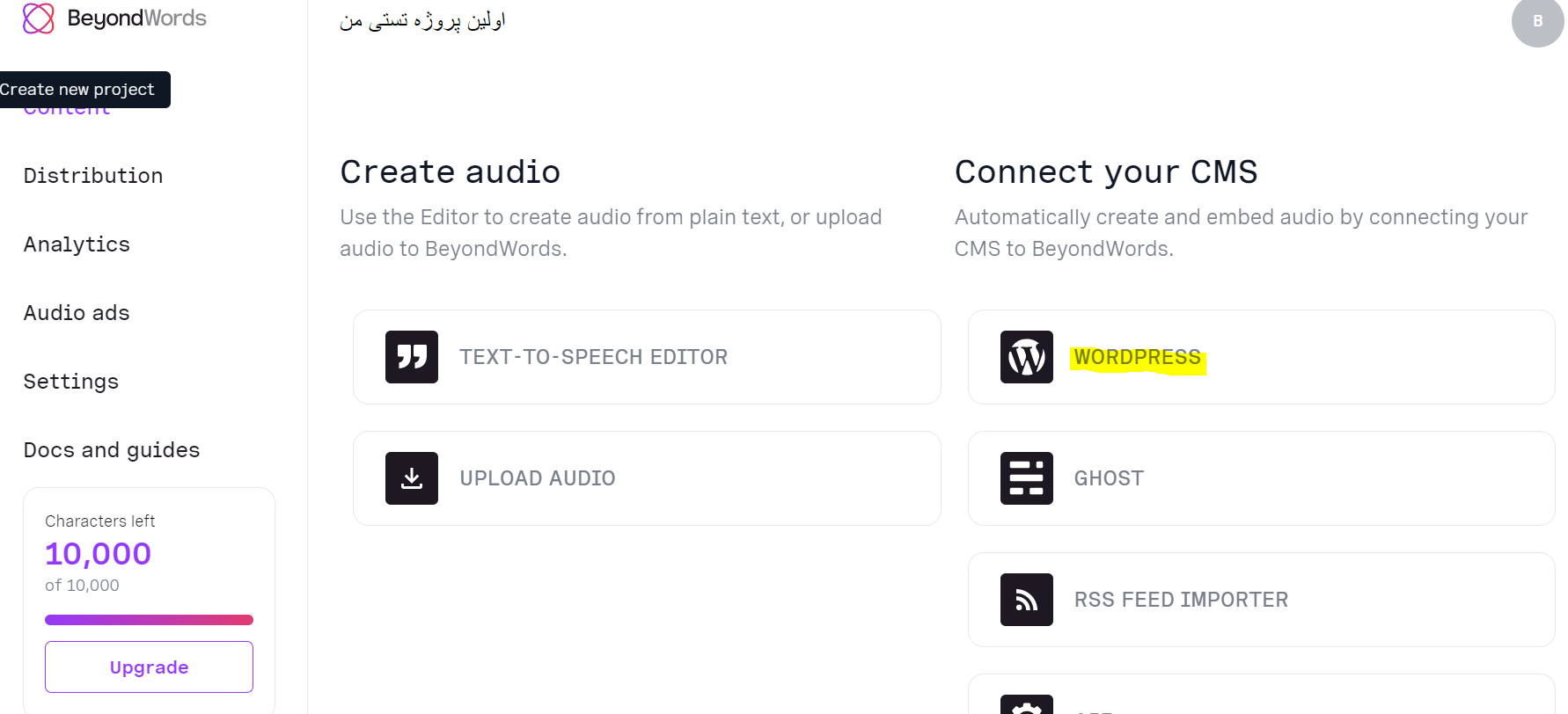Click the highlighted WORDPRESS label
Viewport: 1568px width, 714px height.
1138,358
